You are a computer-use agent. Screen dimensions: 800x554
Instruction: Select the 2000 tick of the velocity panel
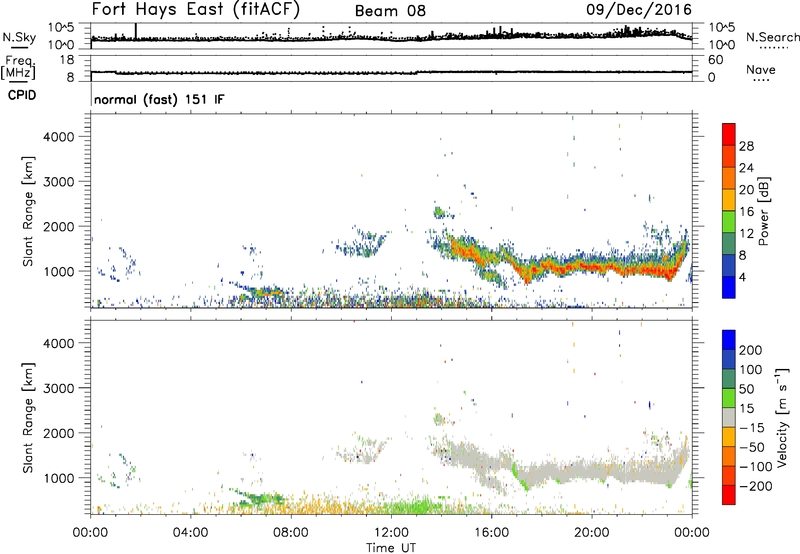59,433
